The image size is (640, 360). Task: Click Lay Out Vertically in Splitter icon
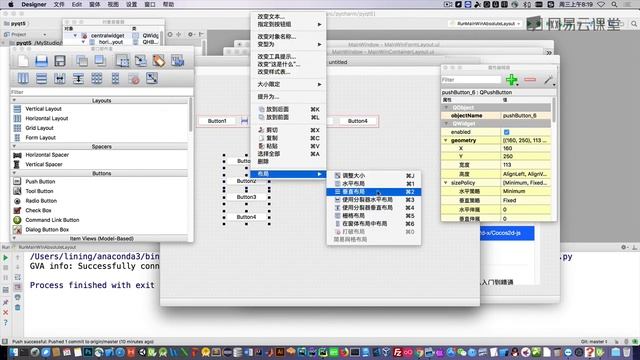click(78, 78)
